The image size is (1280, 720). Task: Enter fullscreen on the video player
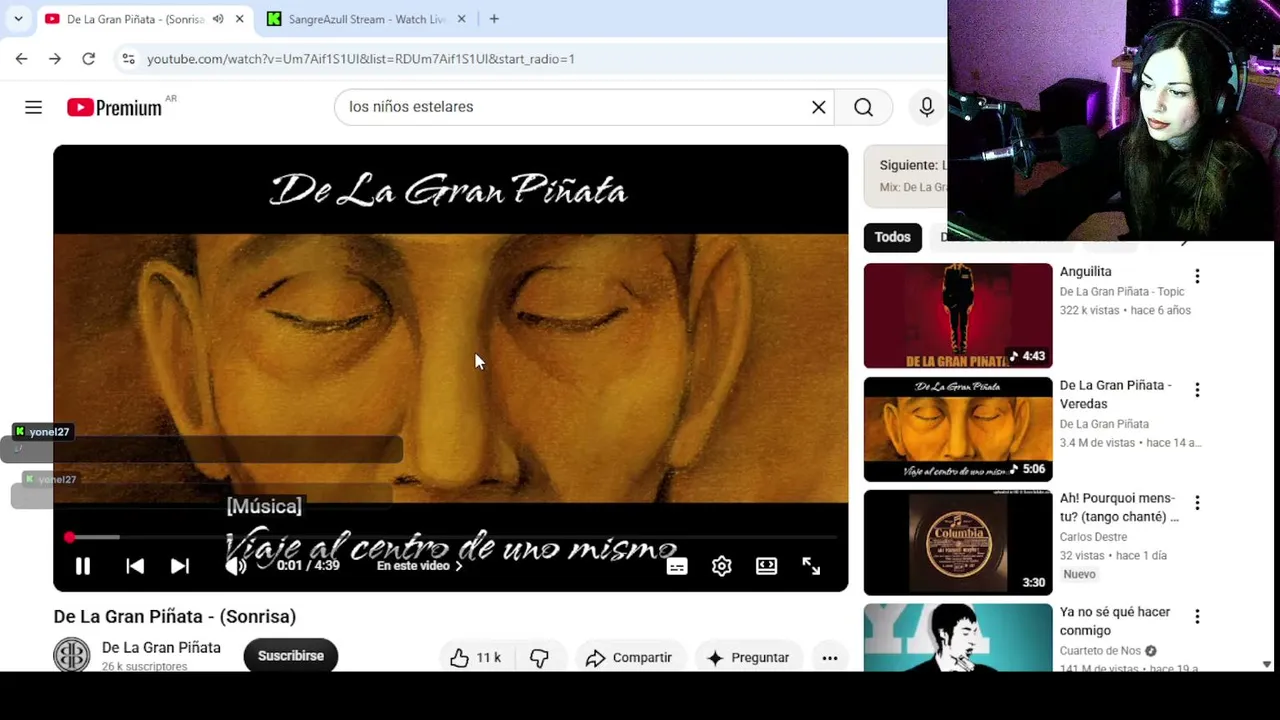pyautogui.click(x=811, y=566)
